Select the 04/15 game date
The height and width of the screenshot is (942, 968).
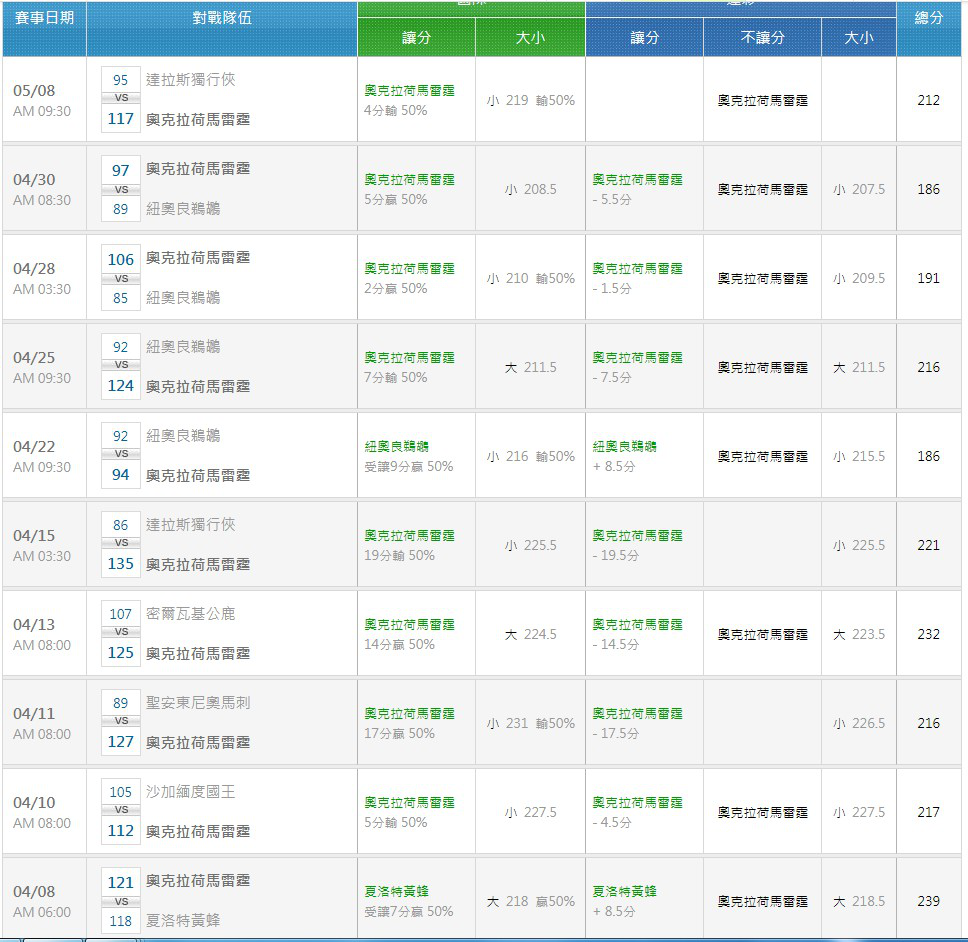pyautogui.click(x=34, y=535)
